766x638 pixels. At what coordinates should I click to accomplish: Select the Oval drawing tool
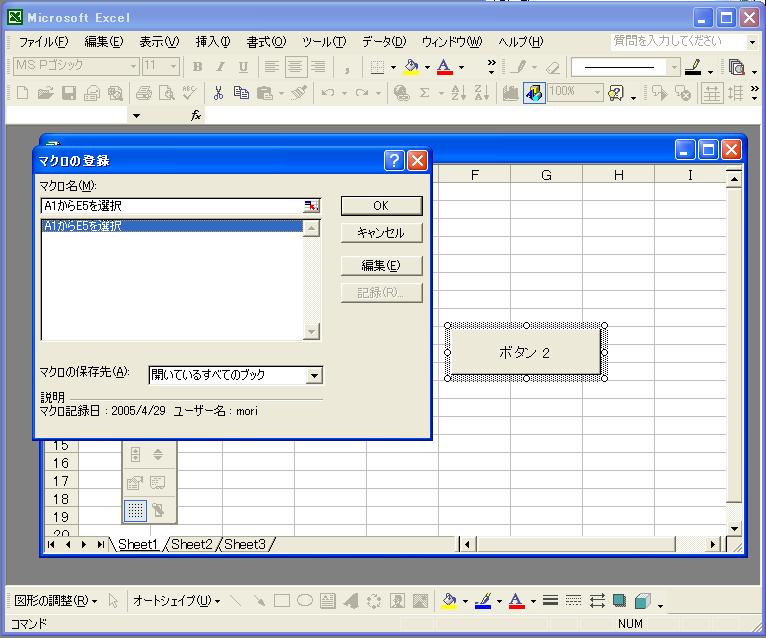click(305, 600)
